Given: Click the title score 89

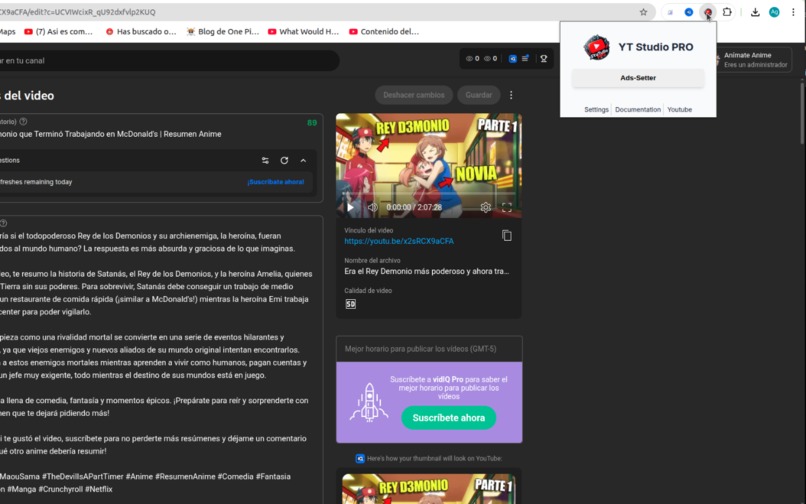Looking at the screenshot, I should (312, 123).
